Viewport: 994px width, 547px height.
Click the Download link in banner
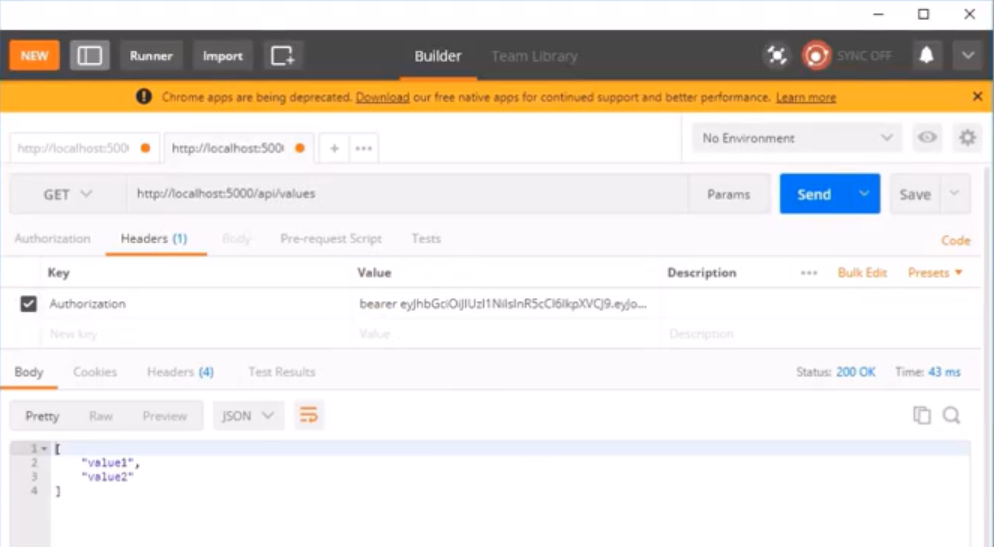click(x=382, y=97)
